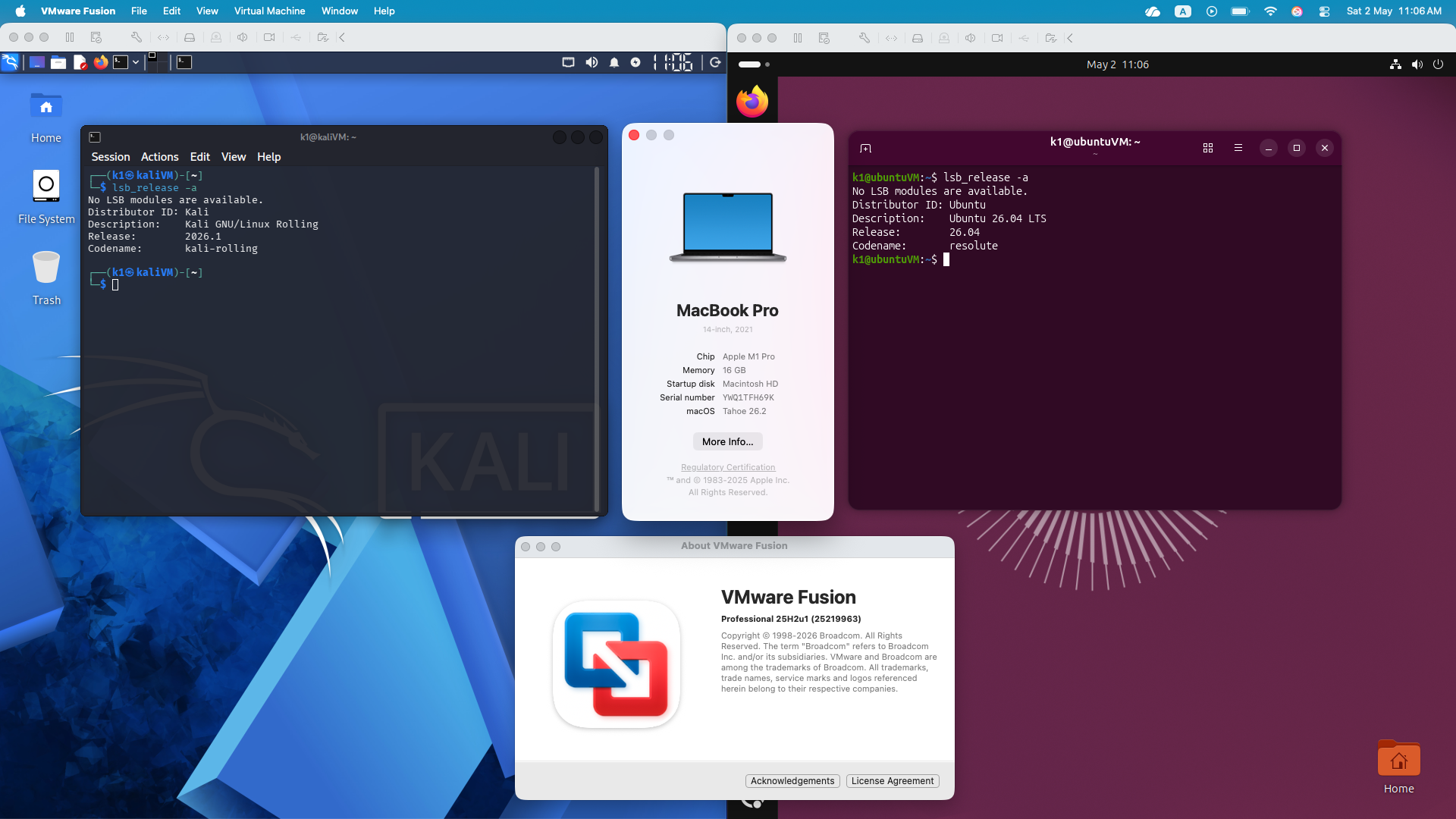Open Virtual Machine menu in menu bar
This screenshot has width=1456, height=819.
[x=269, y=11]
